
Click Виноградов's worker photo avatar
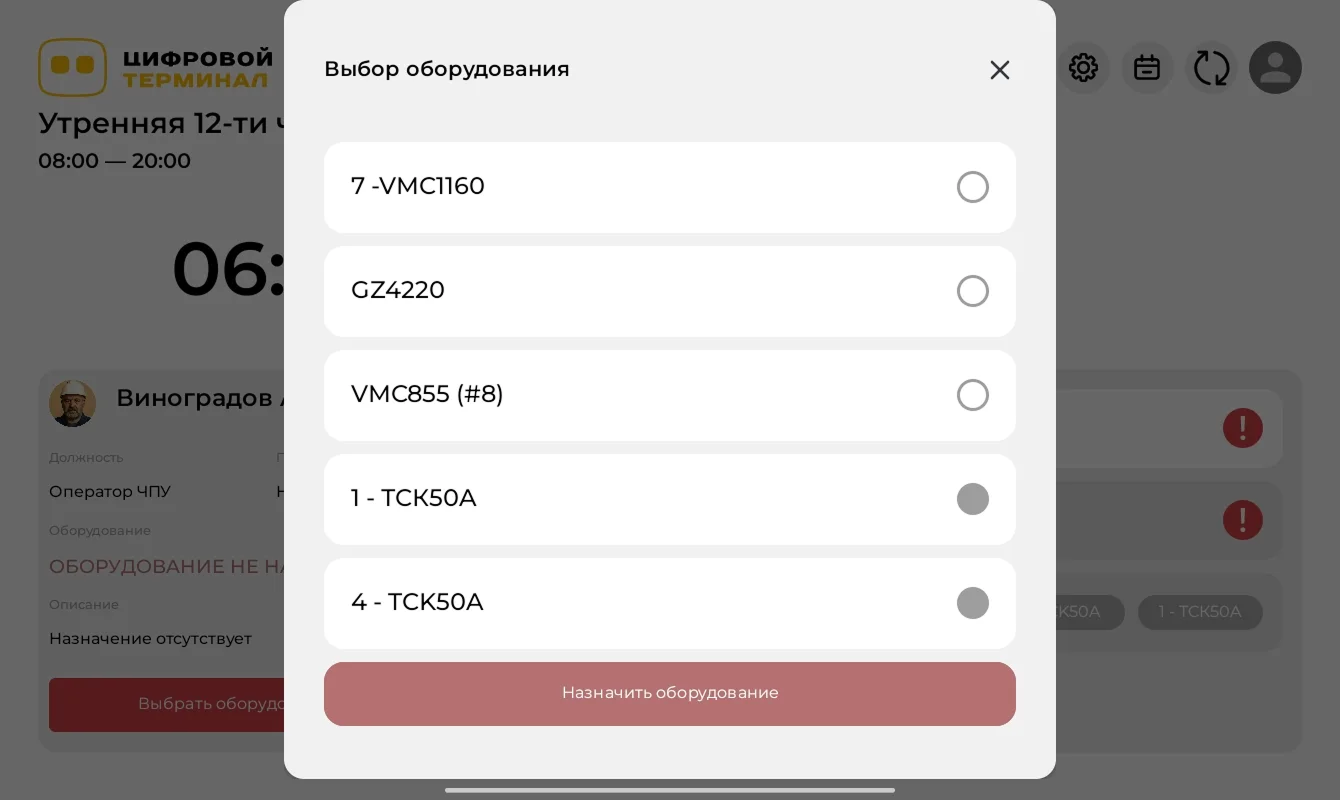pos(72,403)
